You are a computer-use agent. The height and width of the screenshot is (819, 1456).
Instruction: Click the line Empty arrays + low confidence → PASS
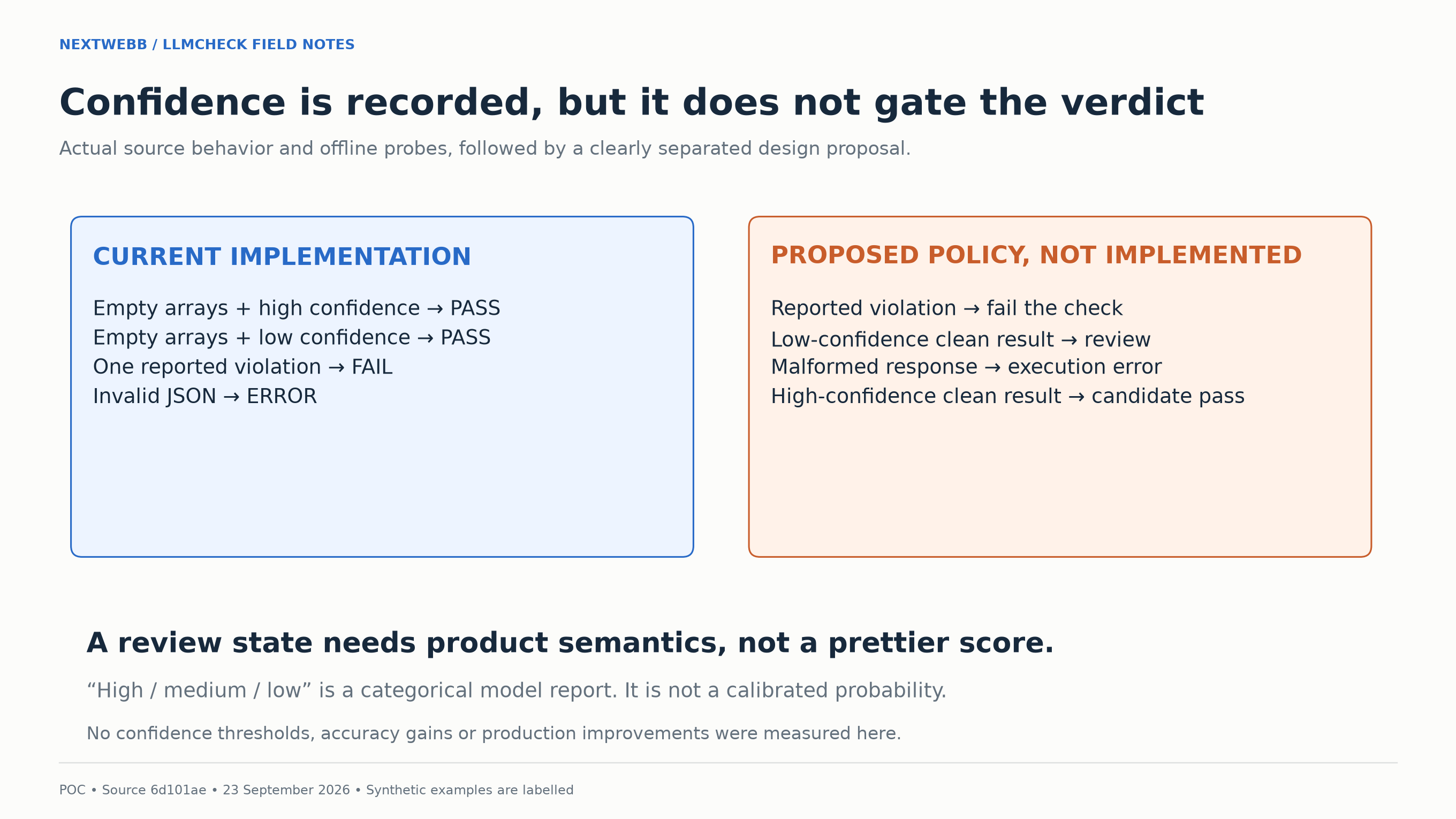[292, 337]
